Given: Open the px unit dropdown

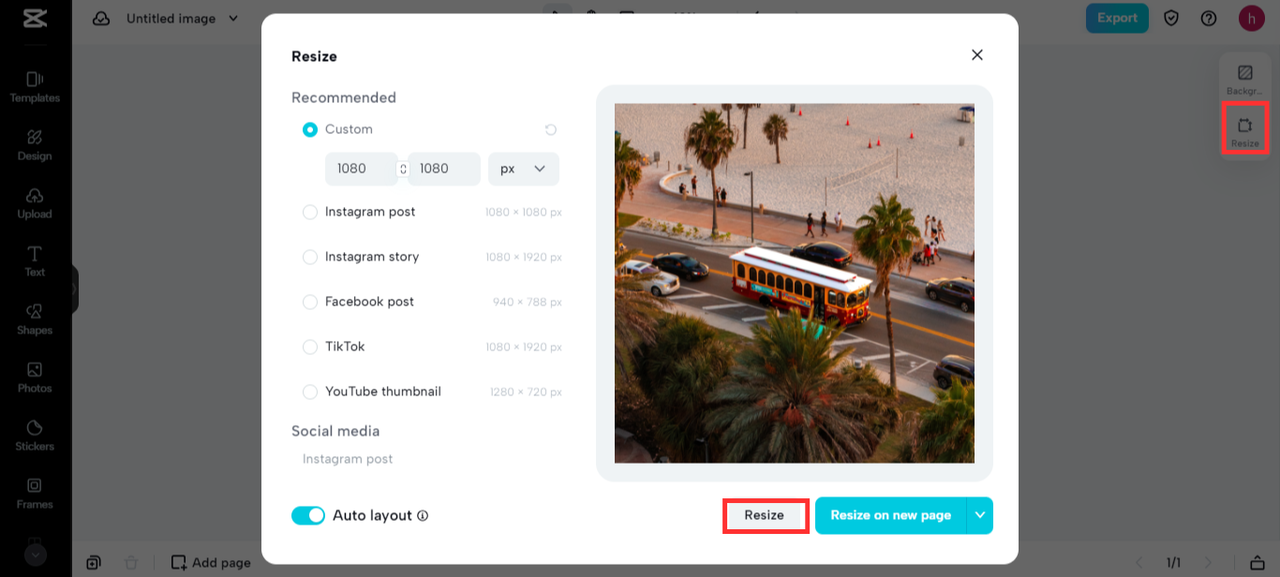Looking at the screenshot, I should (x=523, y=169).
